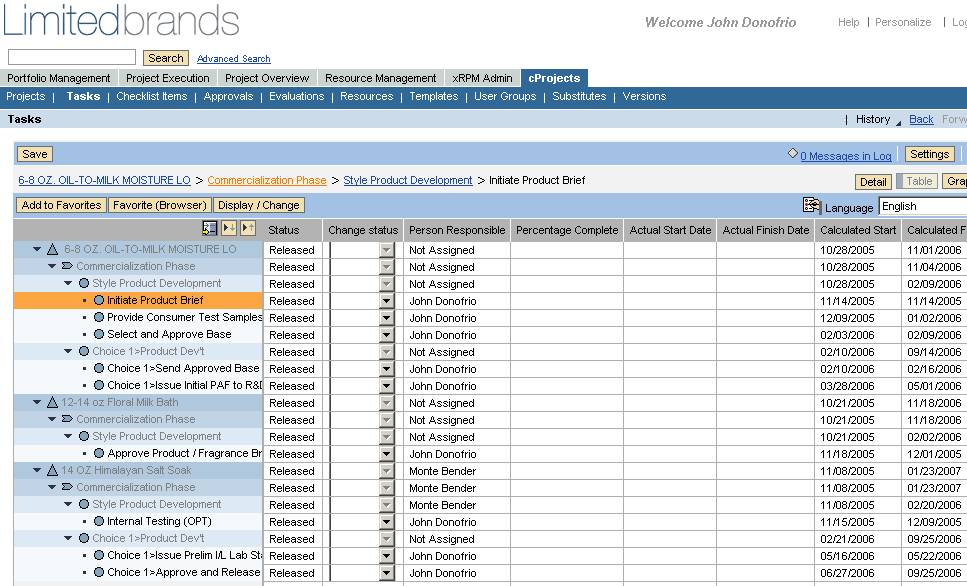
Task: Click the circle icon beside Internal Testing (OPT)
Action: 99,521
